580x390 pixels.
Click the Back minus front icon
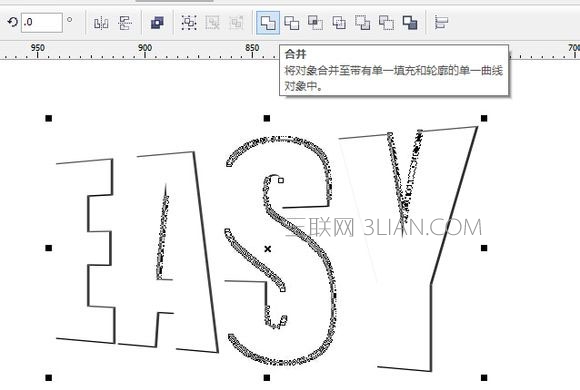point(387,23)
